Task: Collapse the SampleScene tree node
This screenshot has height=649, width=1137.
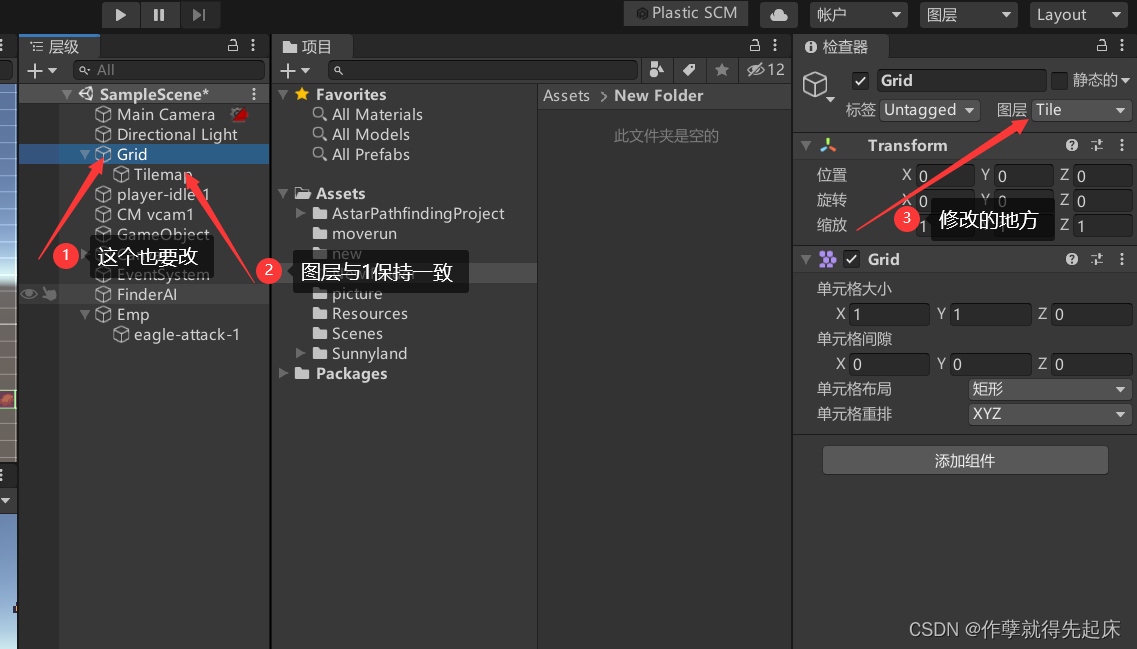Action: click(67, 94)
